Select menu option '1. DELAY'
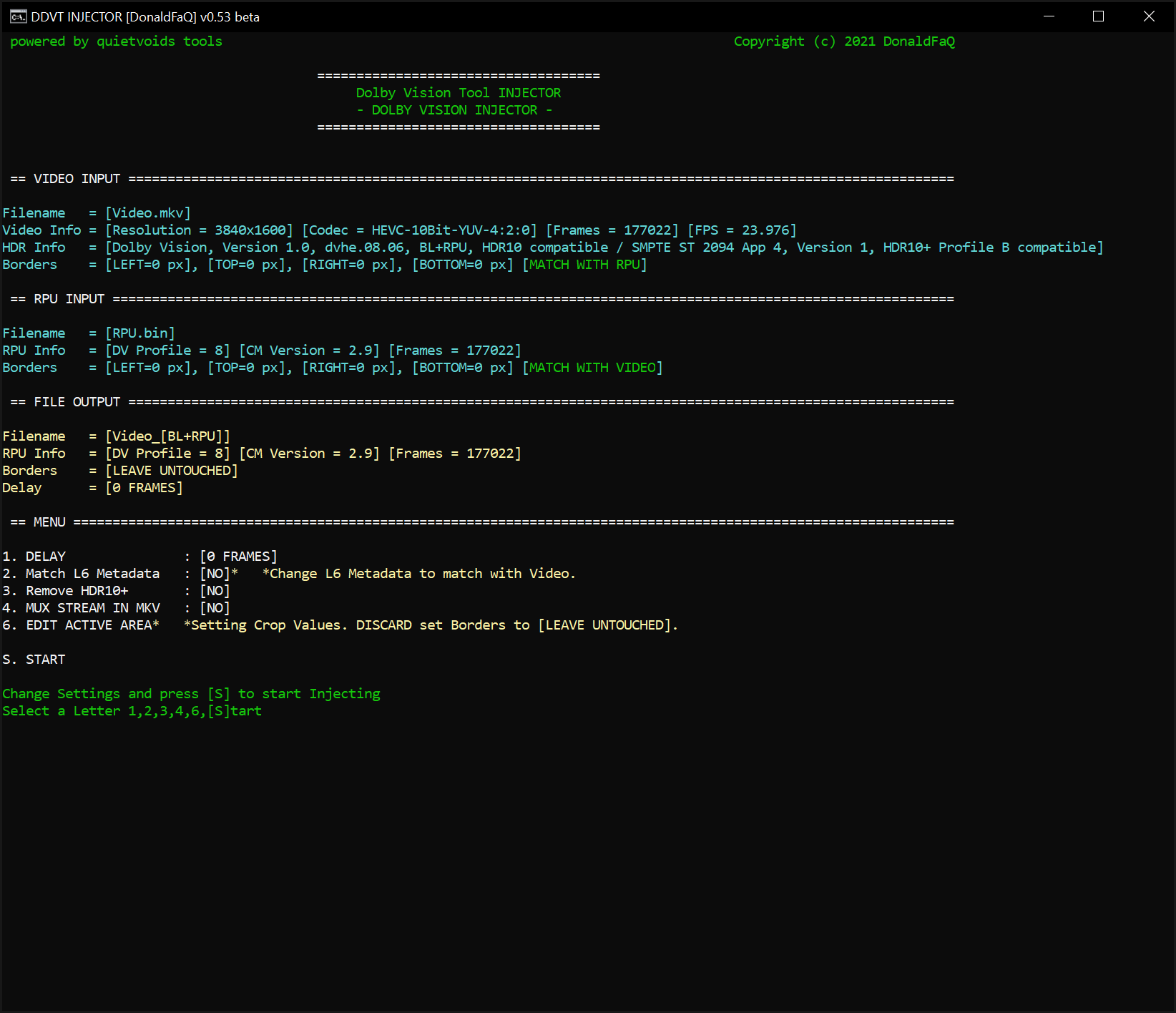1176x1013 pixels. (34, 557)
